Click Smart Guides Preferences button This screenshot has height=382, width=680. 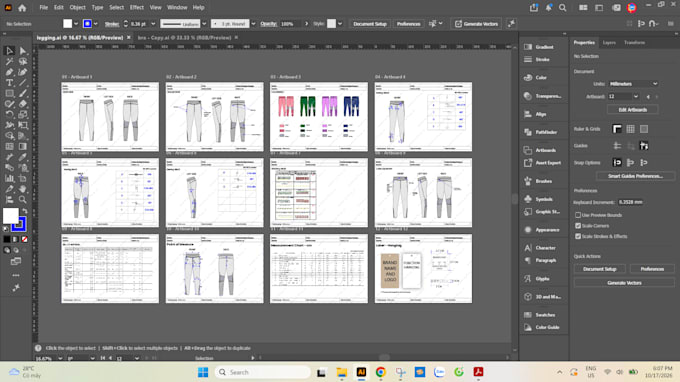click(x=635, y=176)
